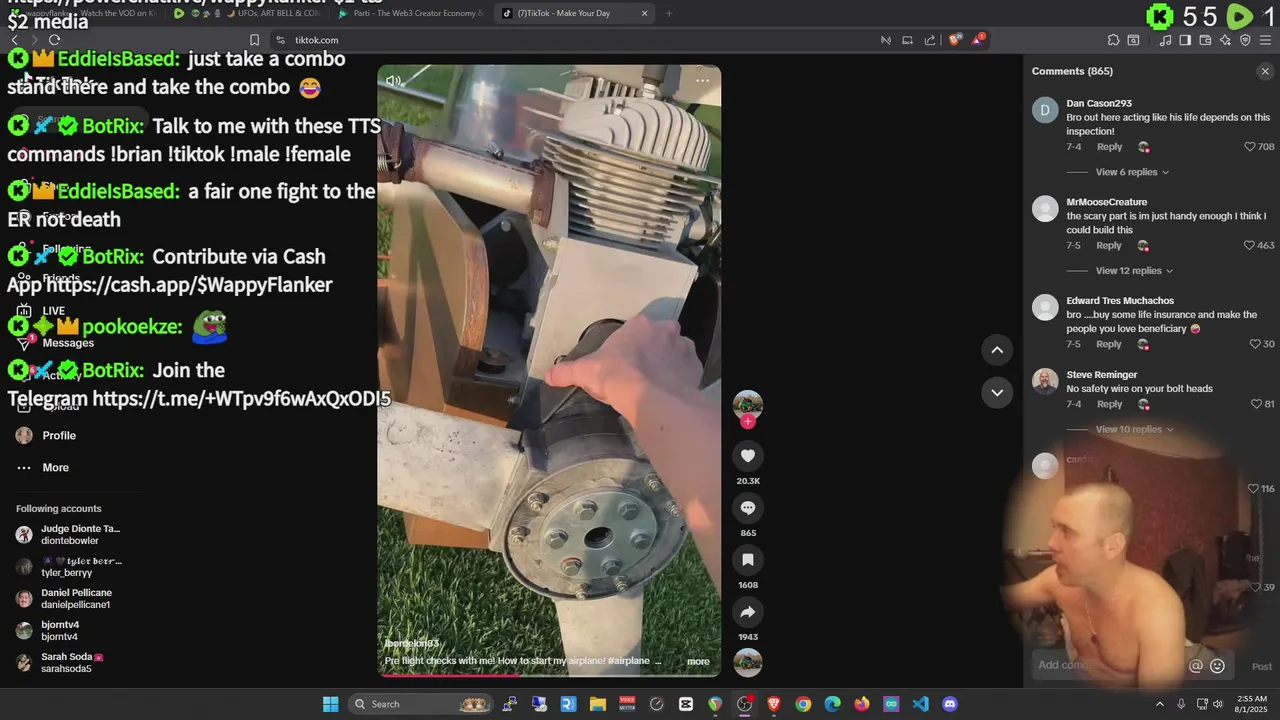The width and height of the screenshot is (1280, 720).
Task: Switch to the Parti Web3 Creator Economy tab
Action: [x=410, y=14]
